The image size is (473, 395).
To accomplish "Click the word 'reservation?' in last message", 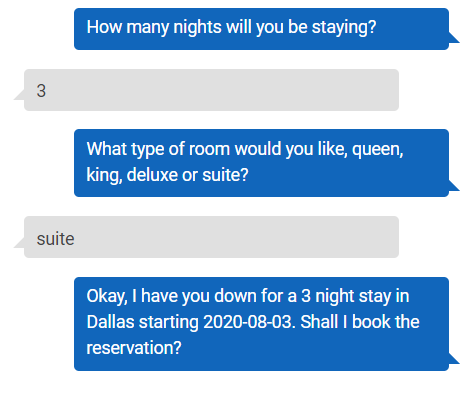I will (x=134, y=348).
